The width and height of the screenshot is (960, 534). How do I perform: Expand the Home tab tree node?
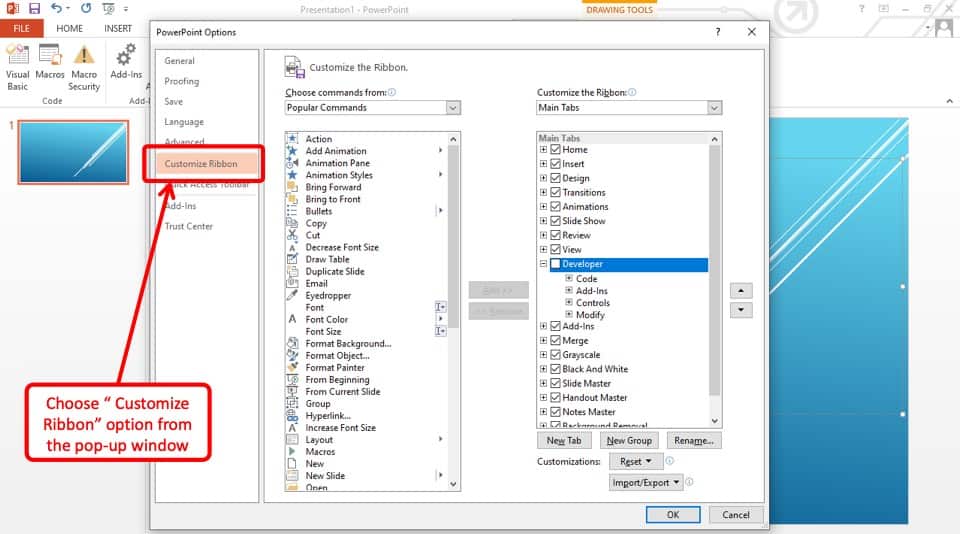tap(543, 149)
